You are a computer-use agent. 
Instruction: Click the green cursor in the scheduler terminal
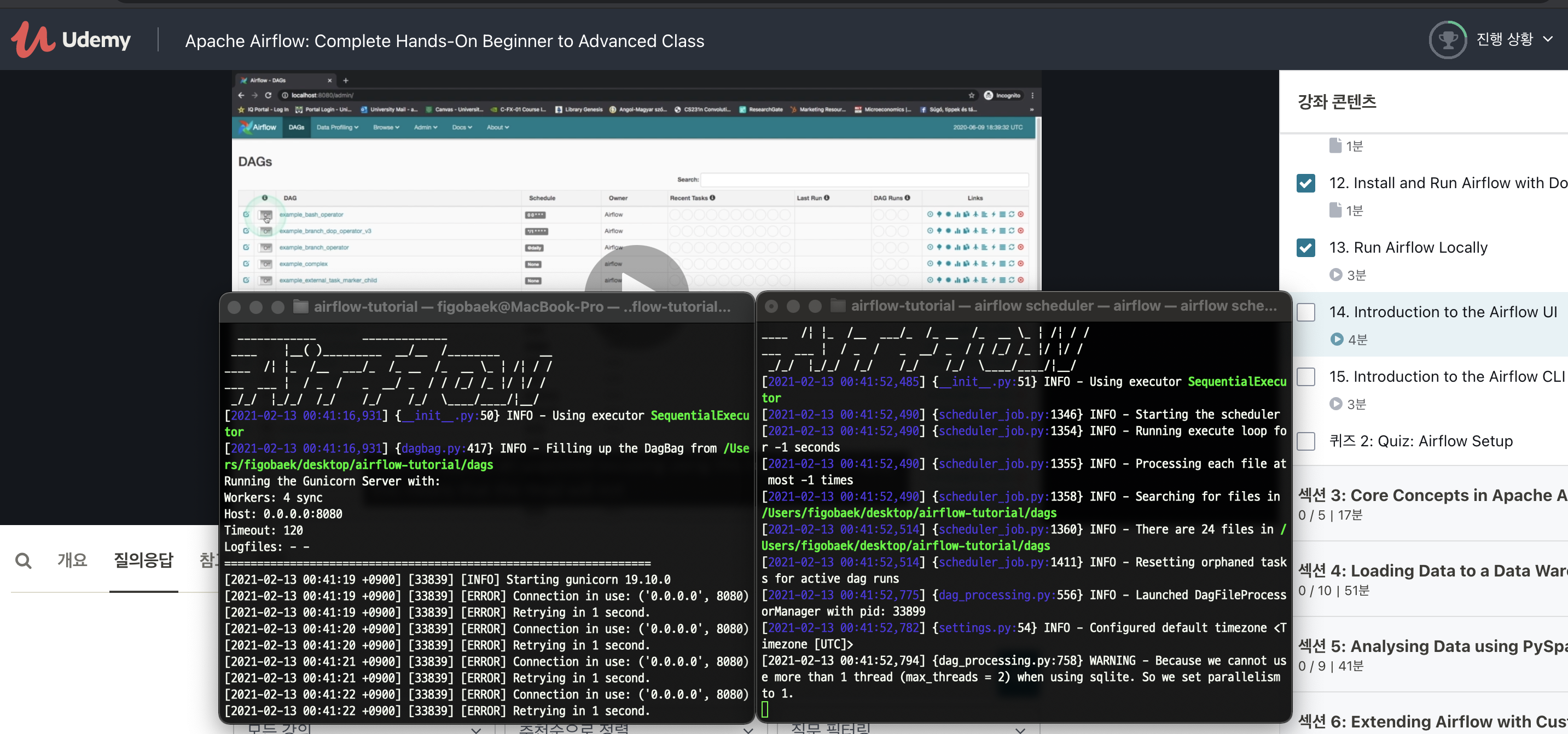pyautogui.click(x=765, y=709)
